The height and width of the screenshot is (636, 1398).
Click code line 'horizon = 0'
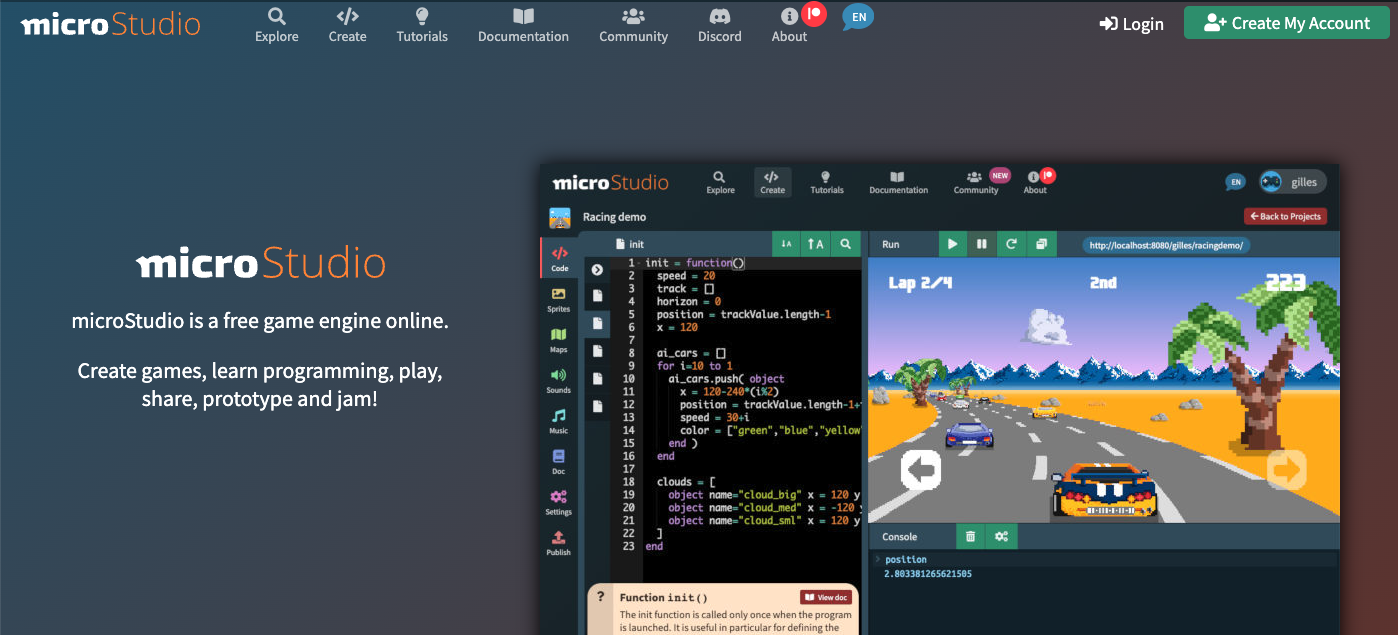689,301
